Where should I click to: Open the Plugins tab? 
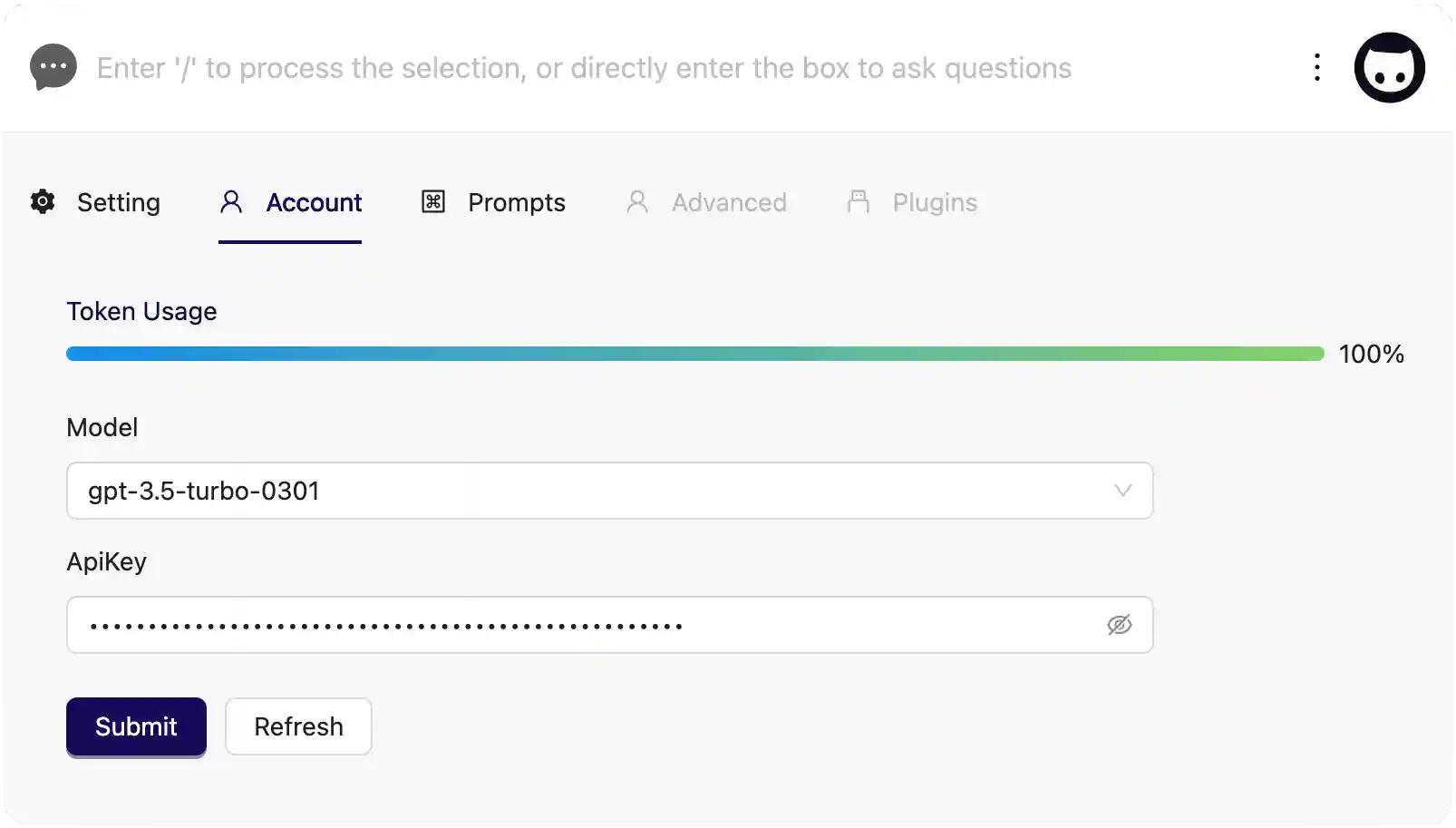pos(935,202)
